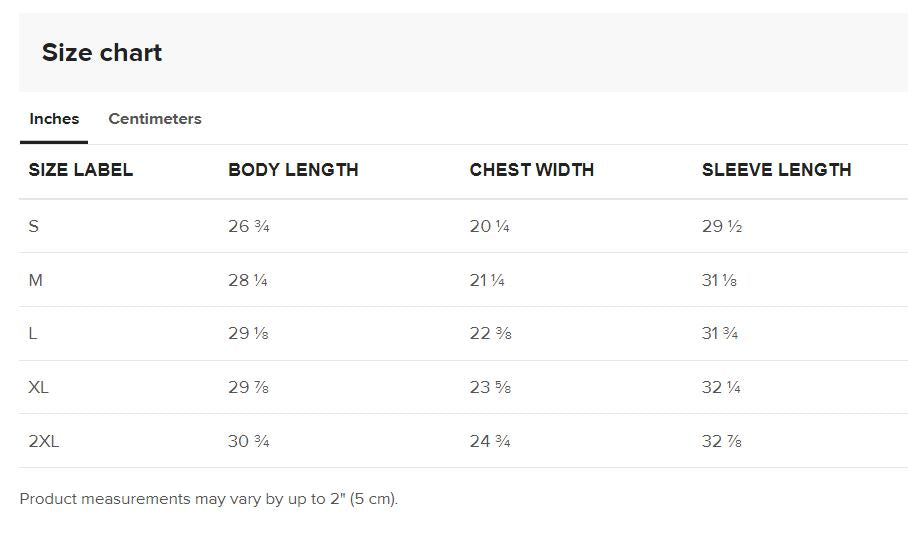This screenshot has width=908, height=544.
Task: Click the SIZE LABEL column header
Action: [x=81, y=170]
